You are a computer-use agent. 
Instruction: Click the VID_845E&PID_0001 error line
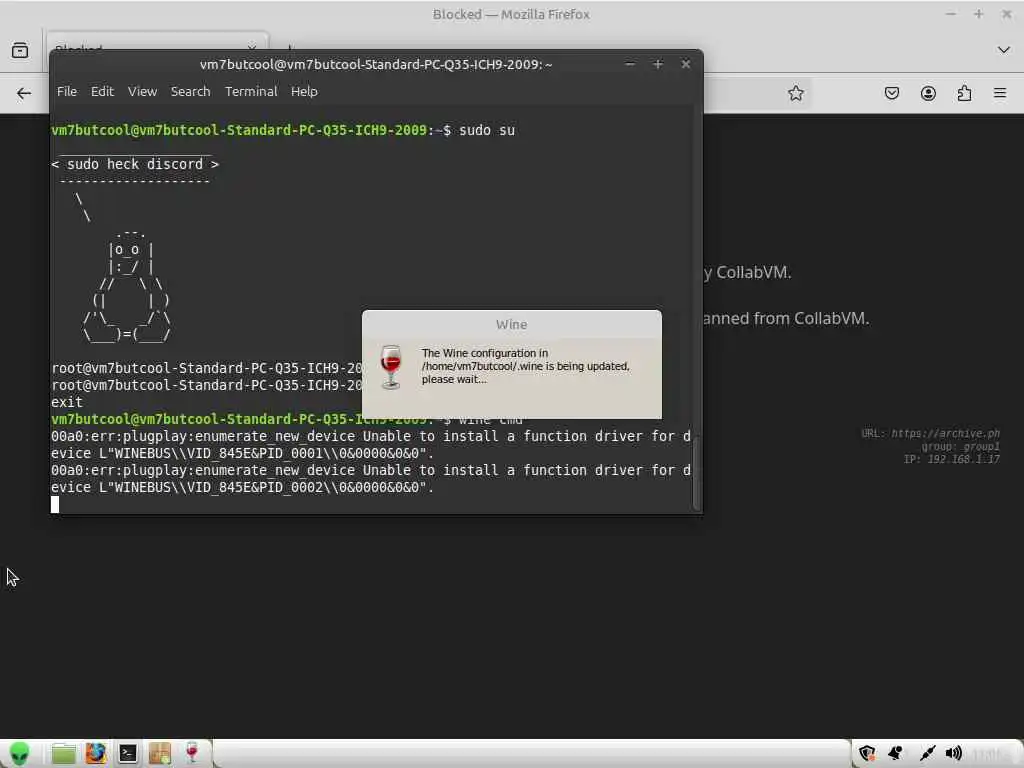click(242, 453)
